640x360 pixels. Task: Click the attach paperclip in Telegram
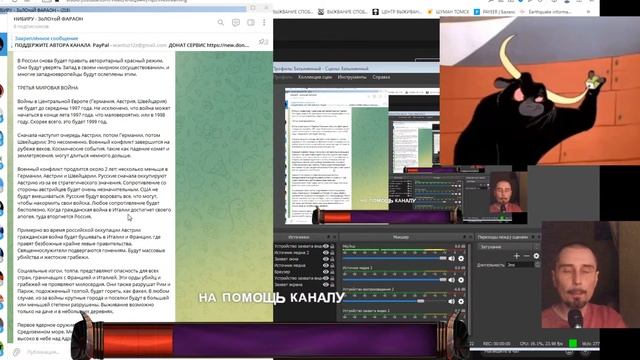click(x=16, y=351)
